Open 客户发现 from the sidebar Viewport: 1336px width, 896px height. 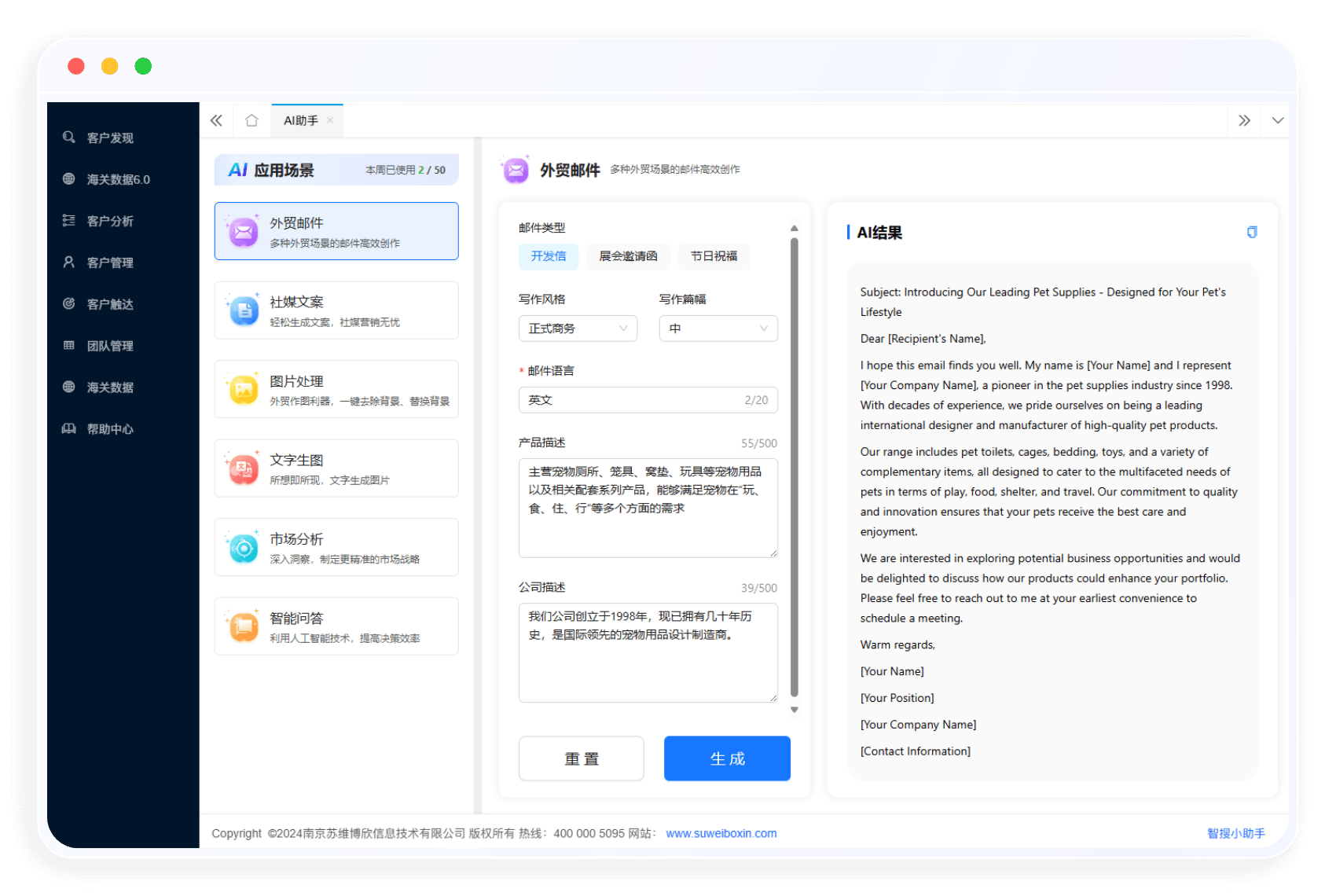110,138
